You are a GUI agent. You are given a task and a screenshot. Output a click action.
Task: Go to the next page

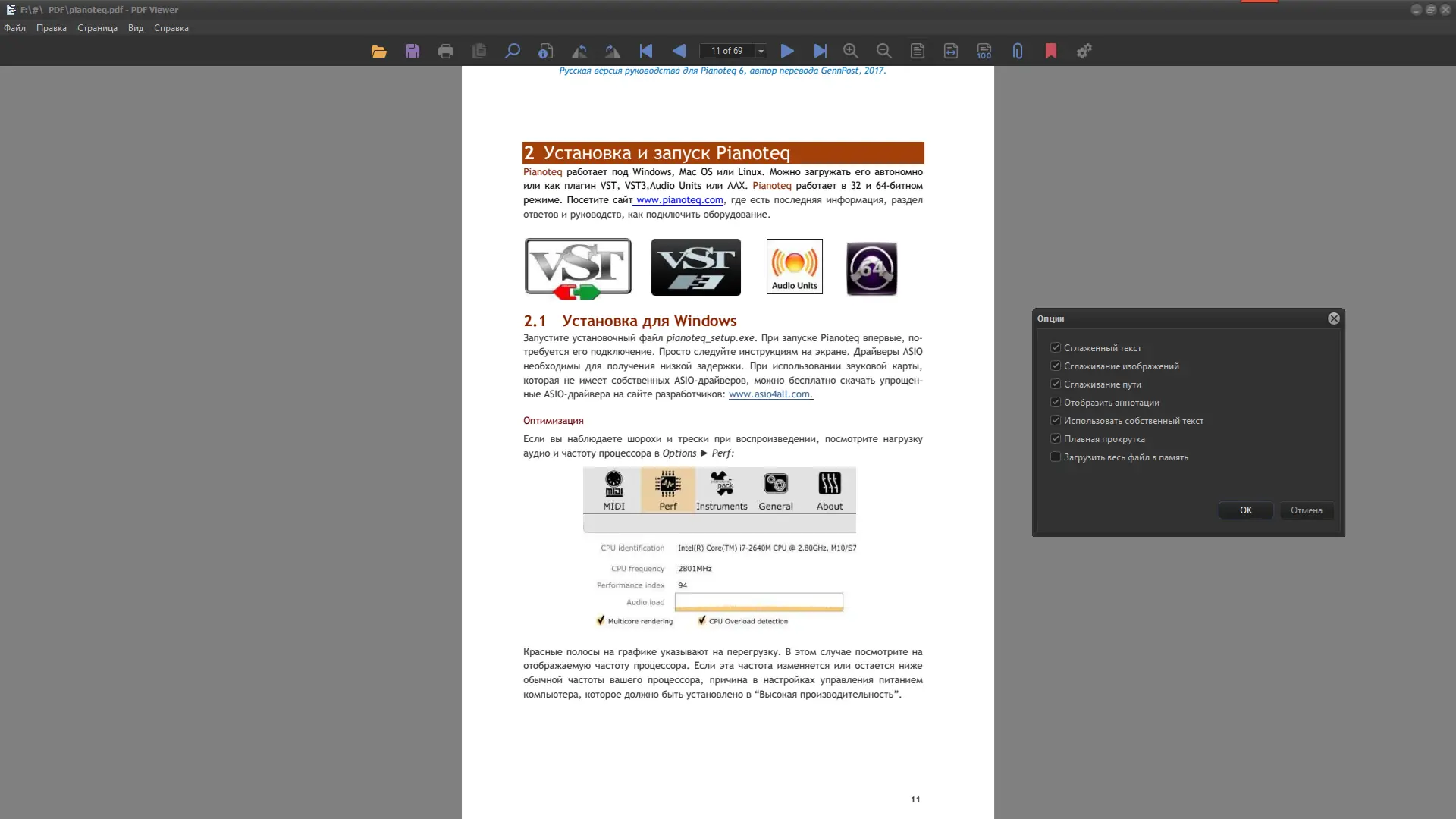pyautogui.click(x=787, y=51)
